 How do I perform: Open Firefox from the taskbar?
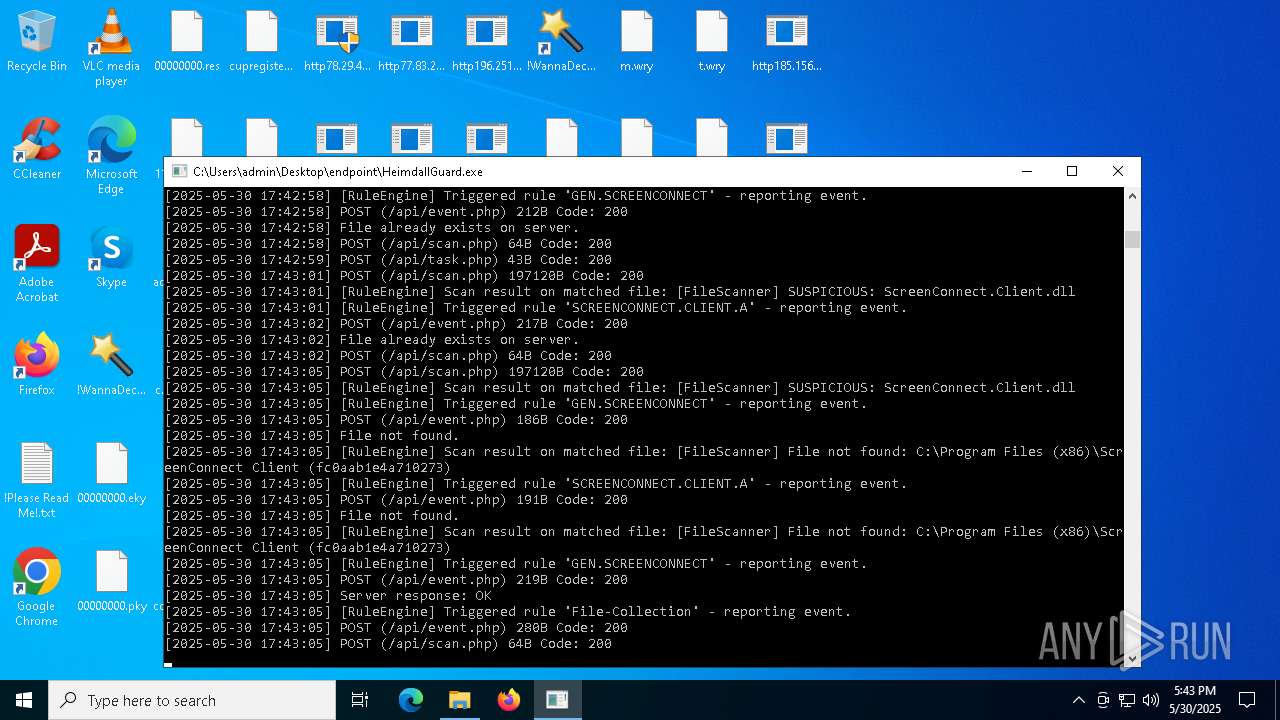[x=509, y=700]
